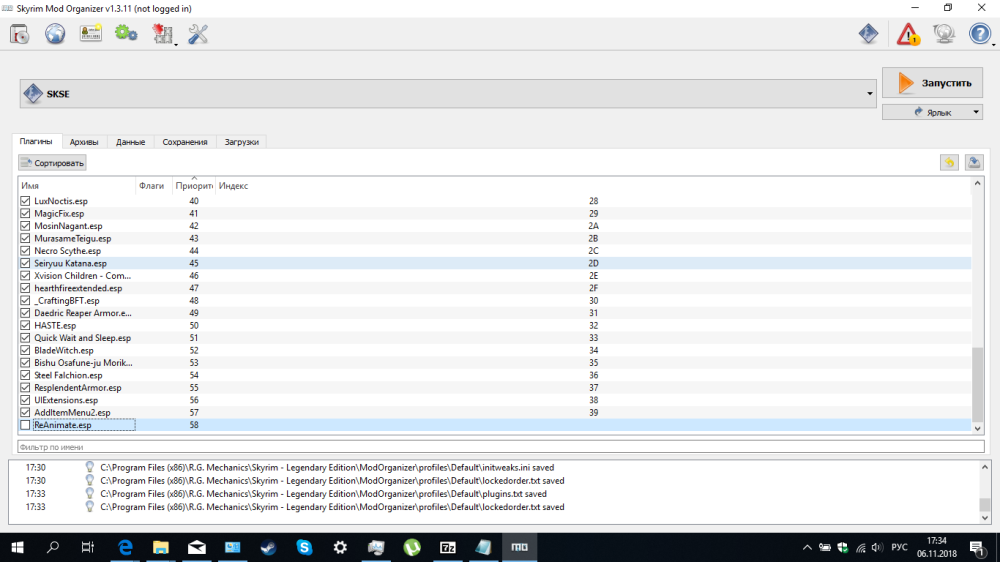Viewport: 1000px width, 562px height.
Task: Click the create backup icon above plugin list
Action: (974, 163)
